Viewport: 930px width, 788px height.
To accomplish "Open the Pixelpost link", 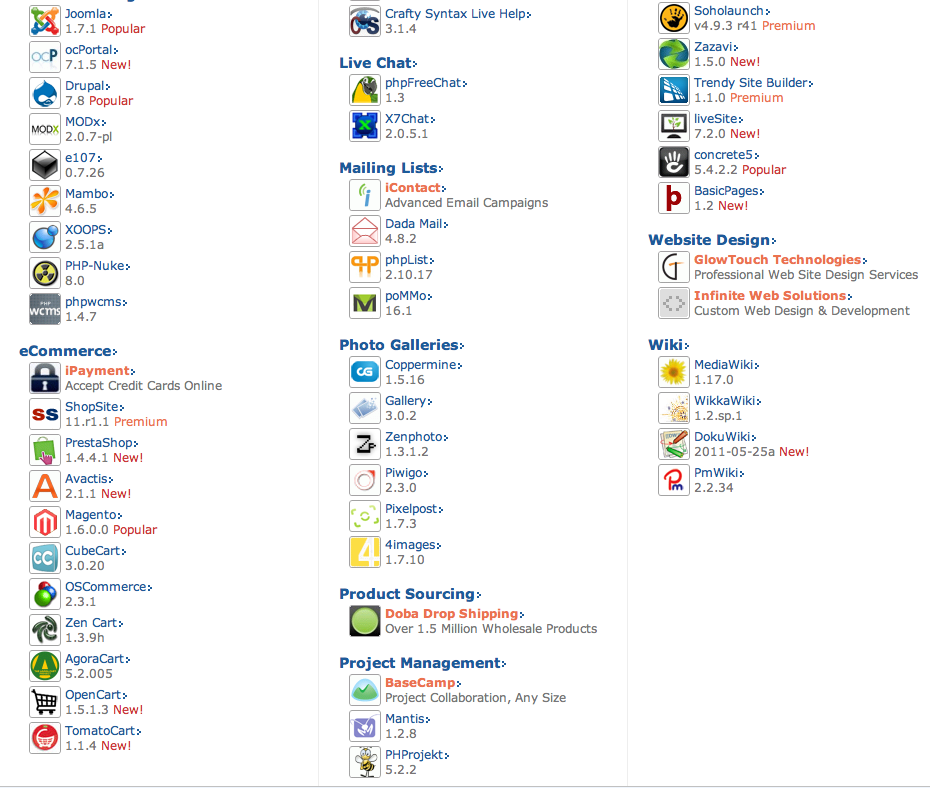I will [x=413, y=509].
